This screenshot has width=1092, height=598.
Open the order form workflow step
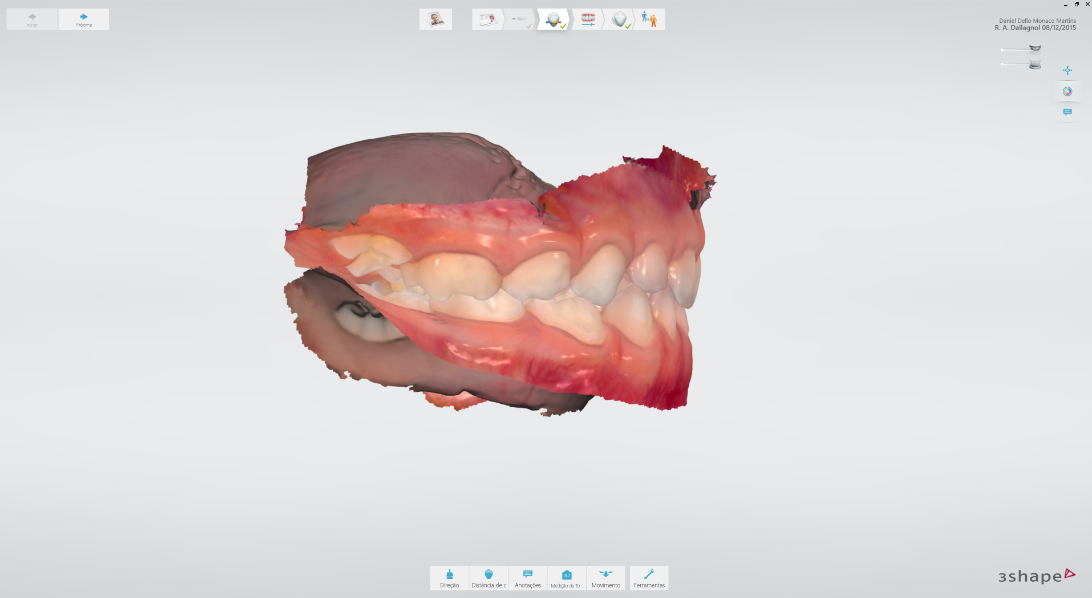(x=488, y=19)
